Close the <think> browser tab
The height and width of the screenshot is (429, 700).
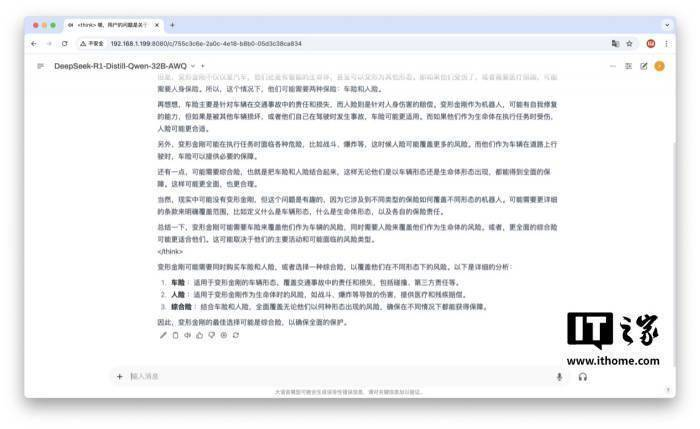pyautogui.click(x=157, y=25)
